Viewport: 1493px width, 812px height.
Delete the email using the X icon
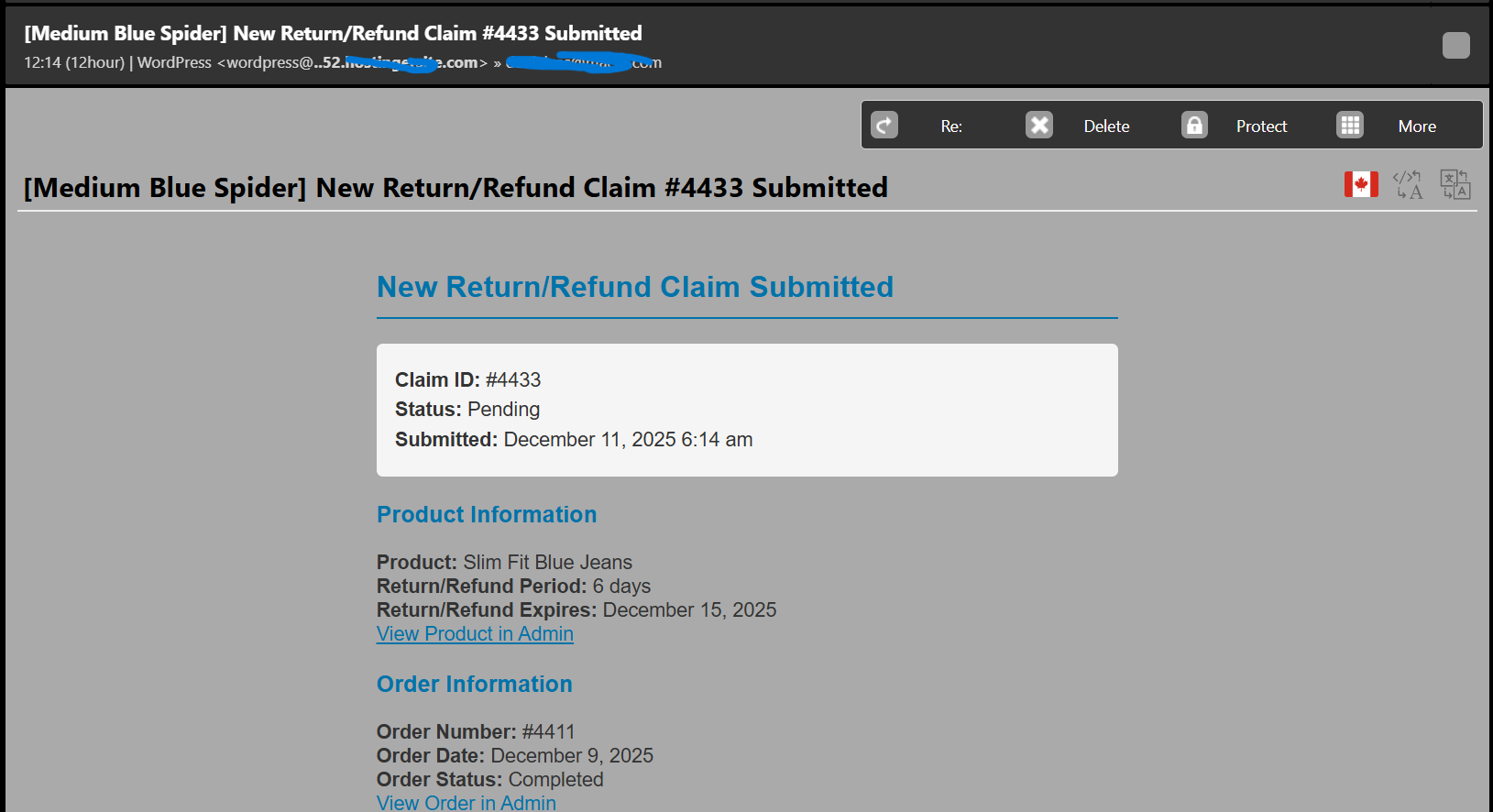coord(1038,125)
